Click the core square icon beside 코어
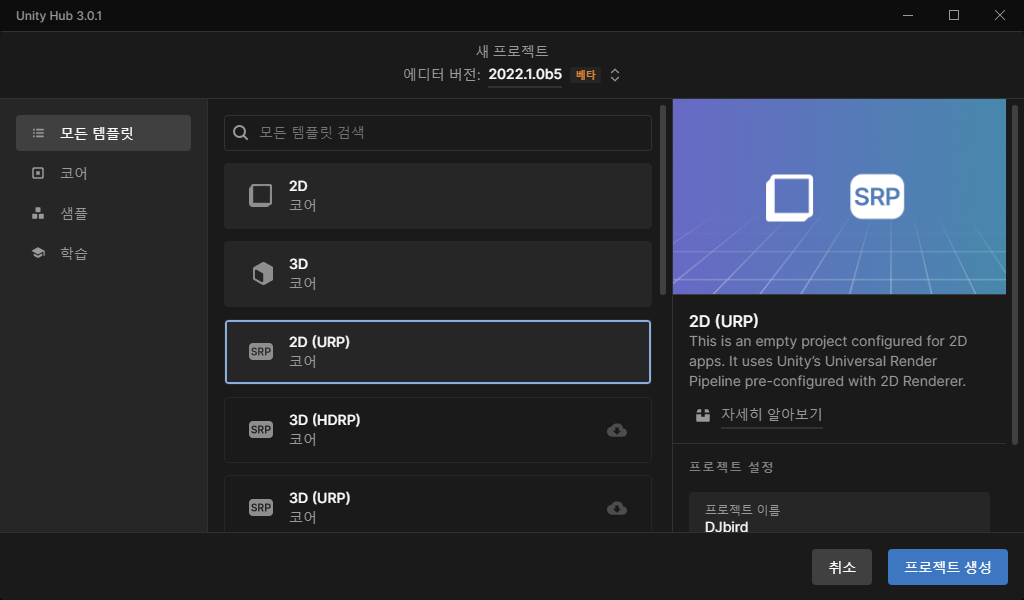Screen dimensions: 1024x600 tap(38, 173)
